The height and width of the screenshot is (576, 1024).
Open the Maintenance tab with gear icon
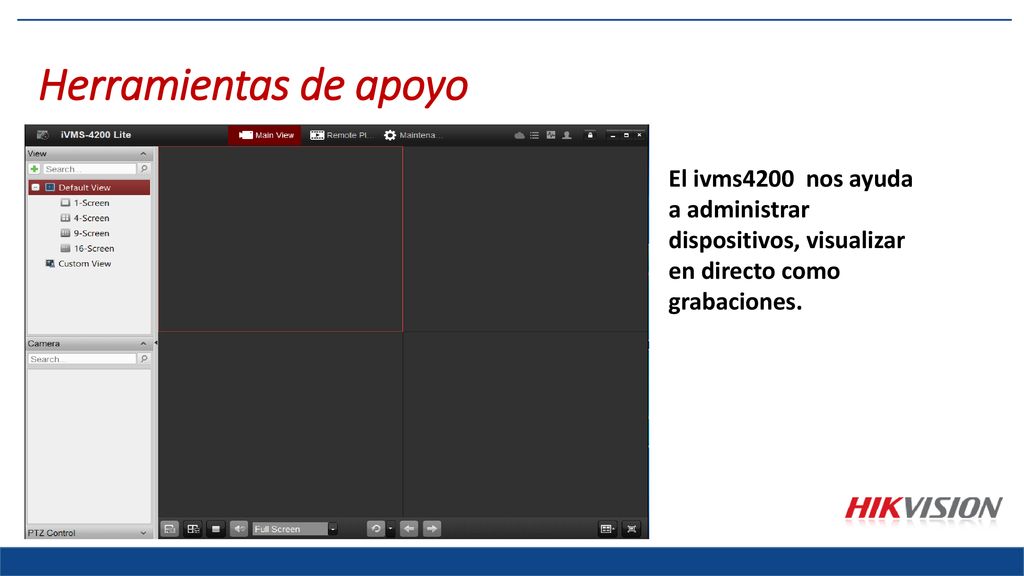click(x=413, y=135)
